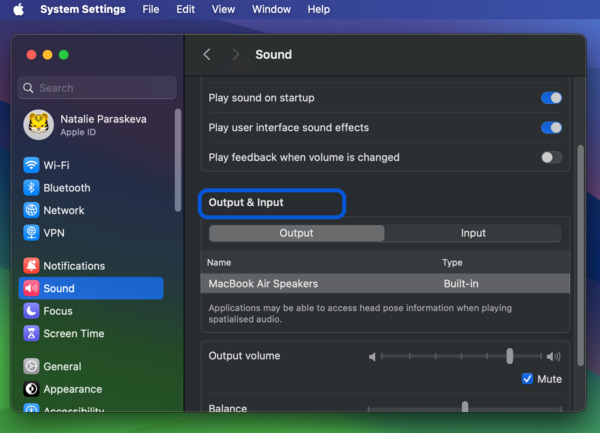Screen dimensions: 600x433
Task: Open Network settings
Action: (91, 210)
